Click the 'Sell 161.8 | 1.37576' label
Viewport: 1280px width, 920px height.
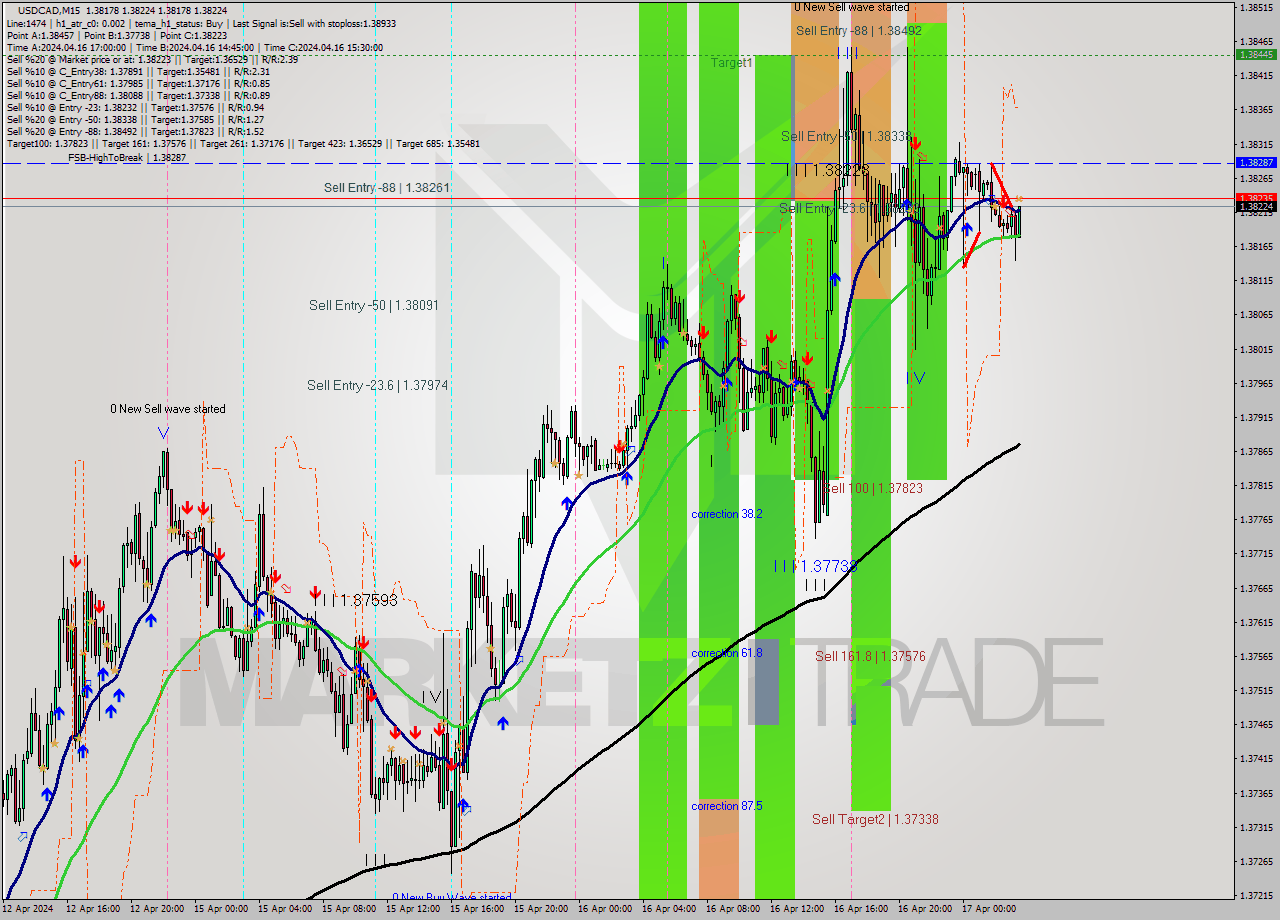(870, 656)
